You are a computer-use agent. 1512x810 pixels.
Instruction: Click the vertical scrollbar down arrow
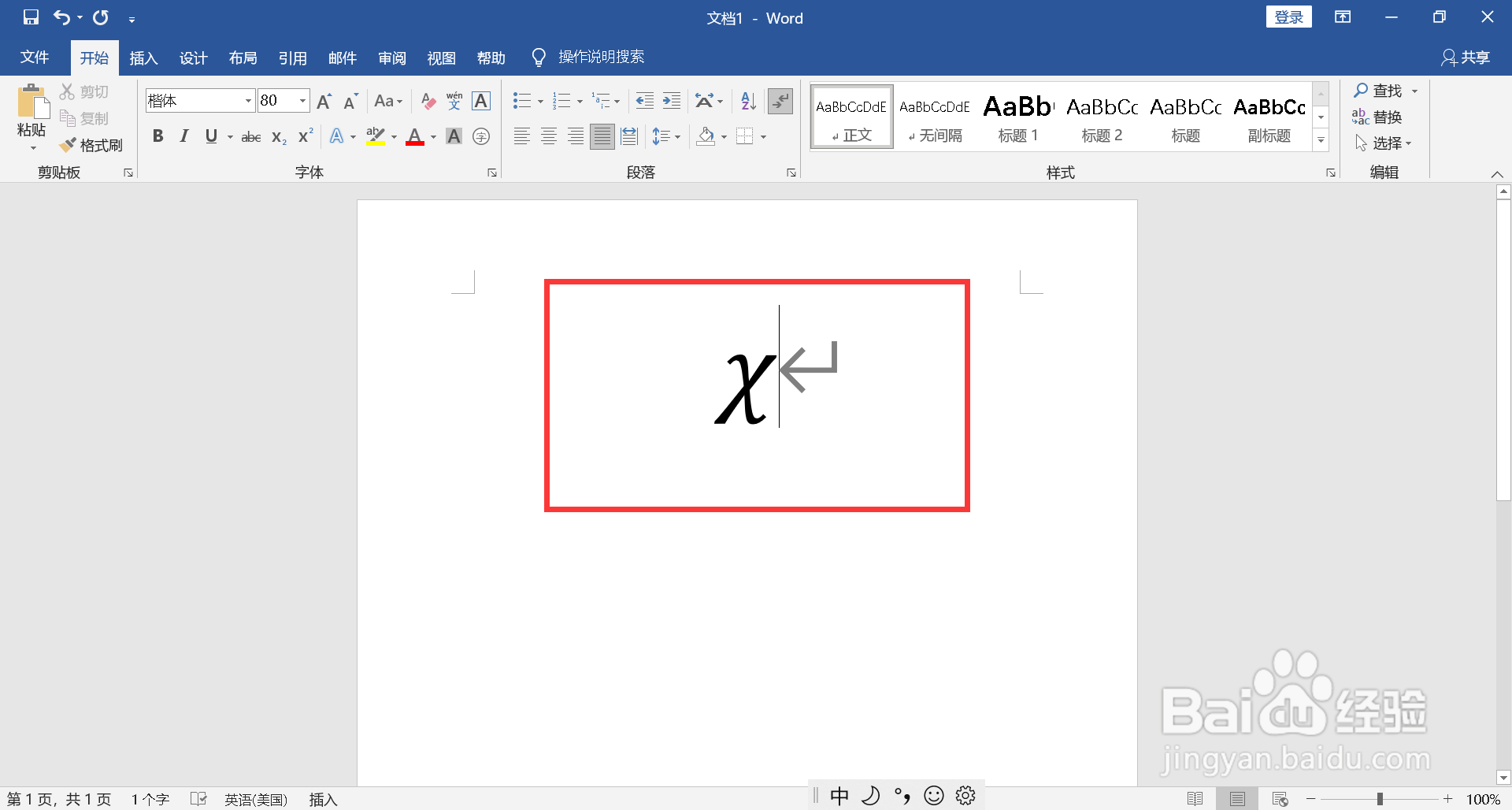[x=1503, y=778]
